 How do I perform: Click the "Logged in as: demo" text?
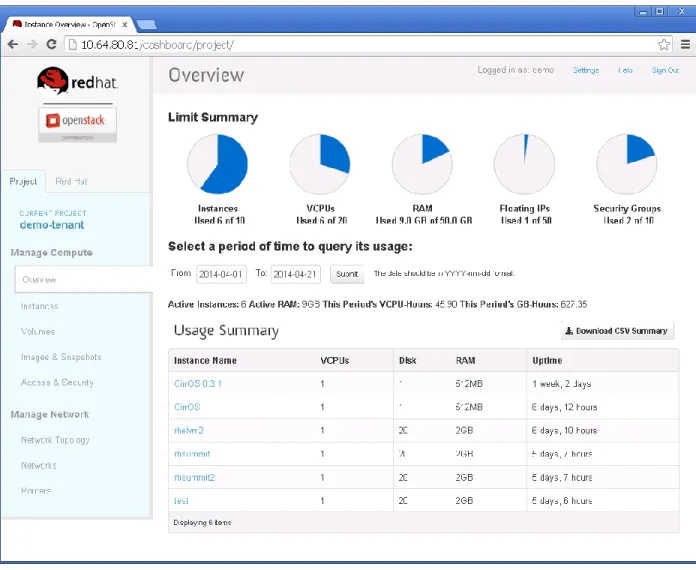[516, 70]
